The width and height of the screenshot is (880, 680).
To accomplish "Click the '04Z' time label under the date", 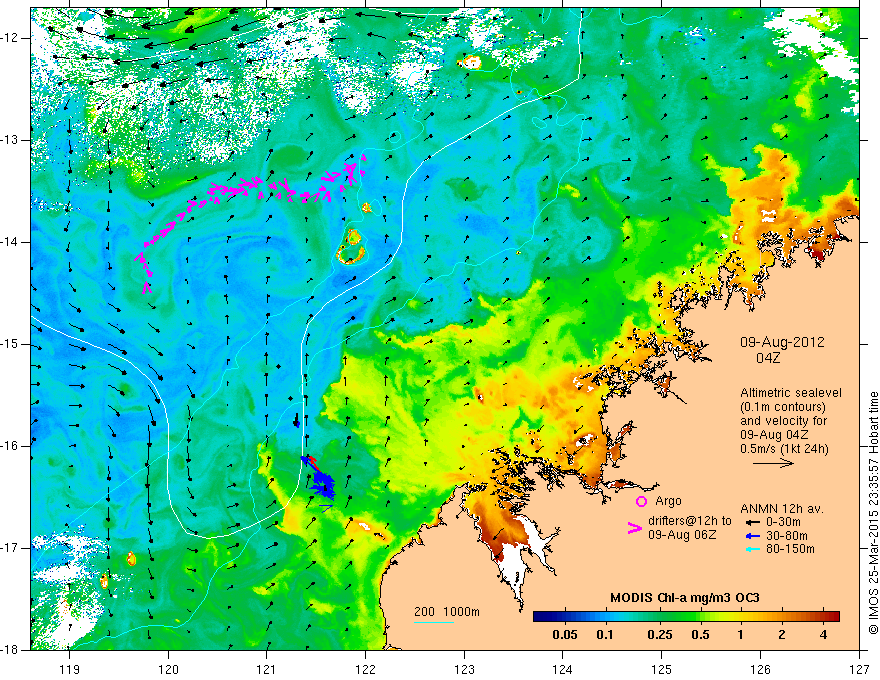I will [768, 358].
